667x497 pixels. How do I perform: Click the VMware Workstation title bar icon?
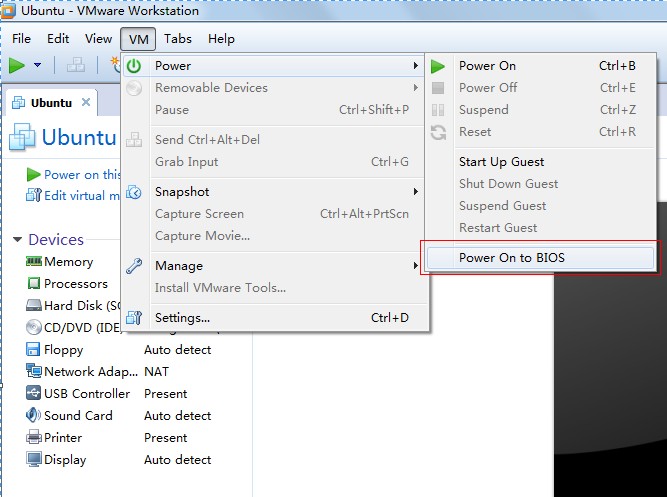tap(8, 11)
